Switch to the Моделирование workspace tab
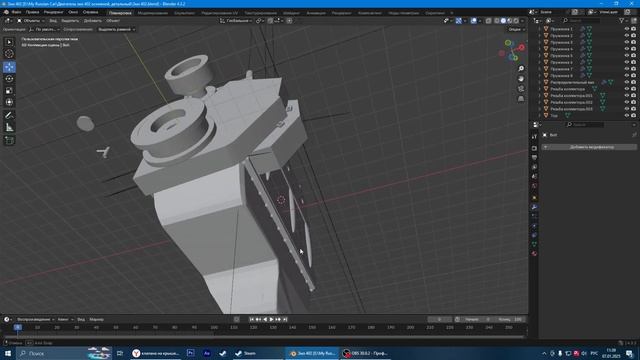 pos(153,13)
